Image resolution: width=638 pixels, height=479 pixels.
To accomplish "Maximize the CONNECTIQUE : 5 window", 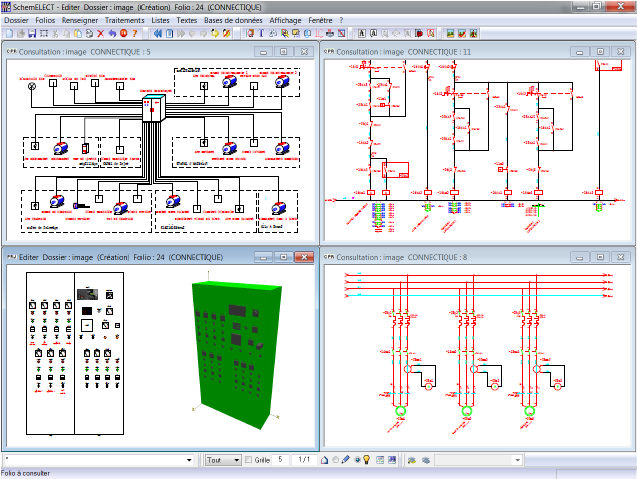I will 284,52.
